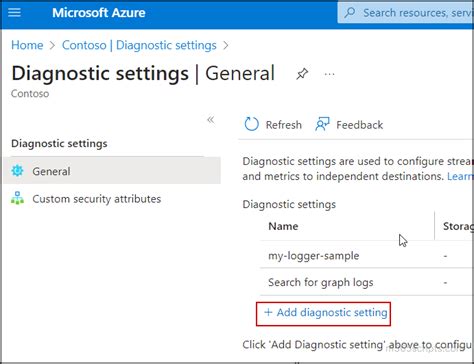Screen dimensions: 474x364
Task: Go to Home breadcrumb
Action: pos(27,45)
